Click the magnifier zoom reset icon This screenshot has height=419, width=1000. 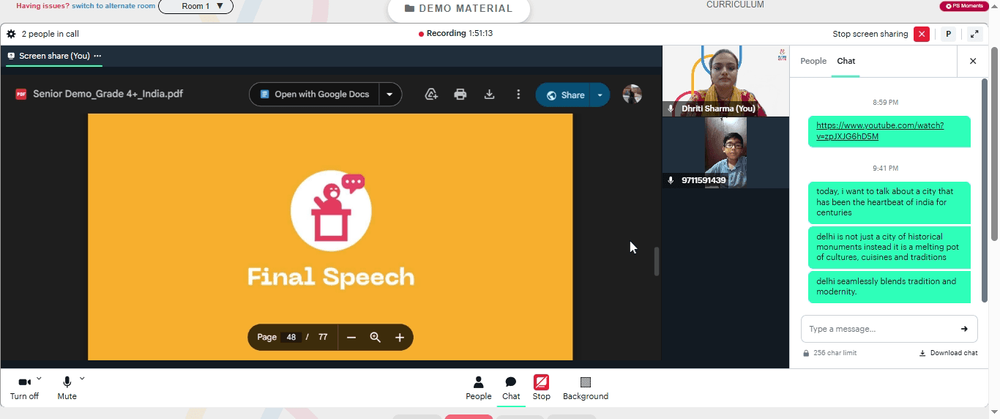[375, 337]
